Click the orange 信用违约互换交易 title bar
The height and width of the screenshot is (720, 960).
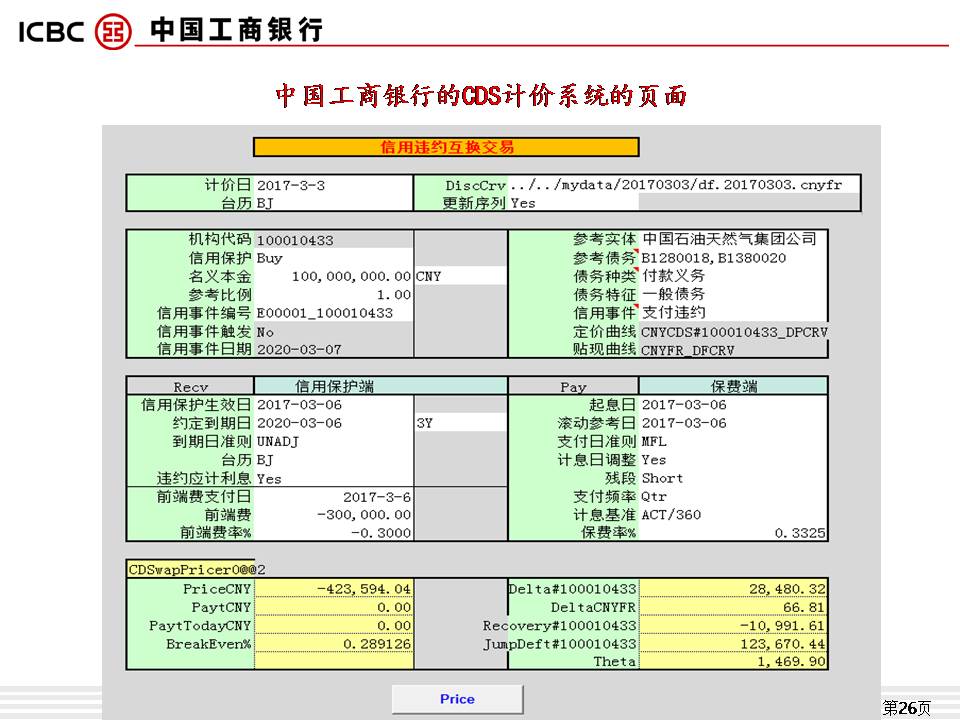pos(446,147)
